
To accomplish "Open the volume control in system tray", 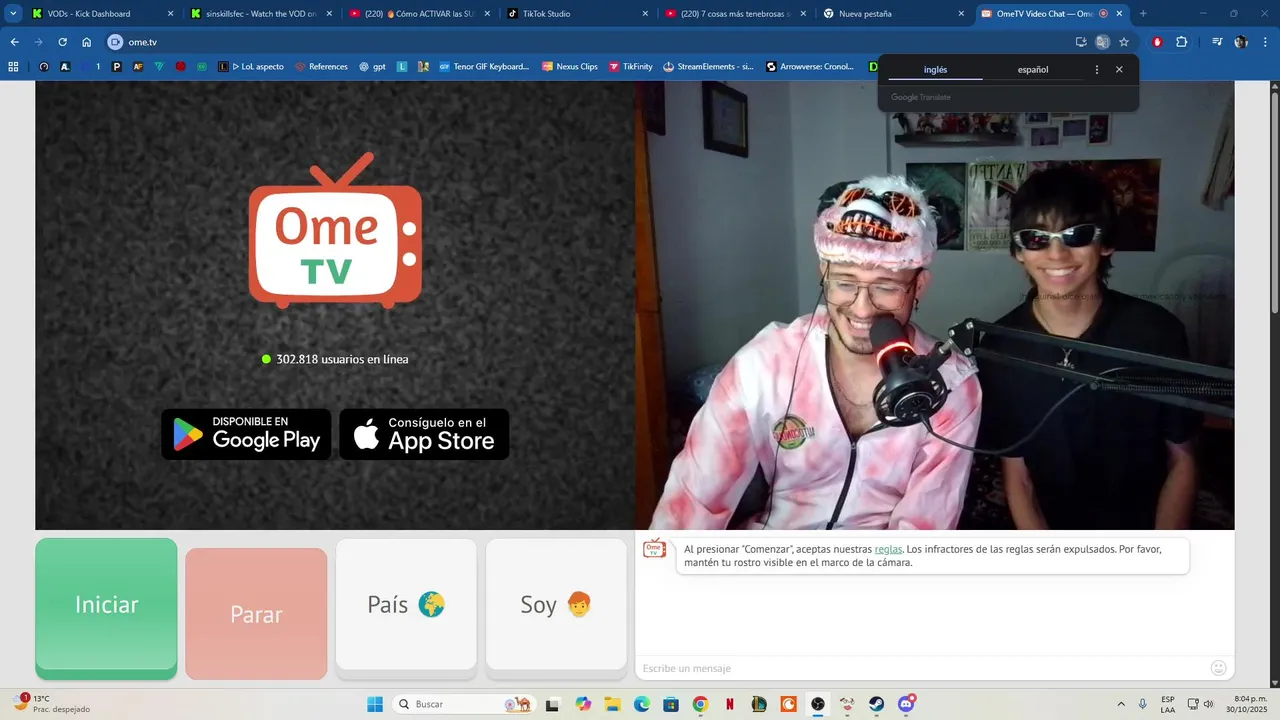I will pyautogui.click(x=1208, y=704).
